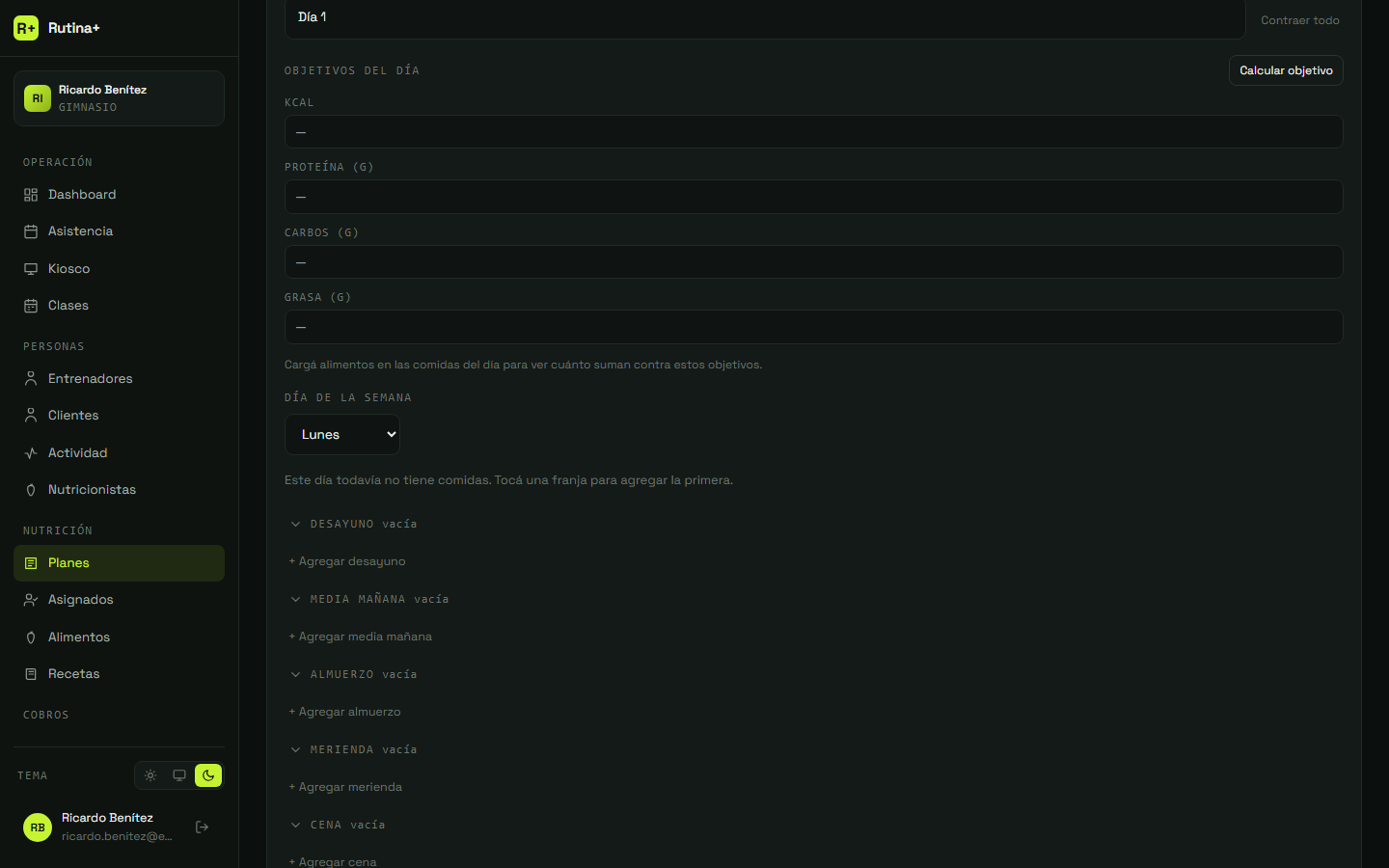Click the Rutina+ logo icon
The width and height of the screenshot is (1389, 868).
coord(26,28)
